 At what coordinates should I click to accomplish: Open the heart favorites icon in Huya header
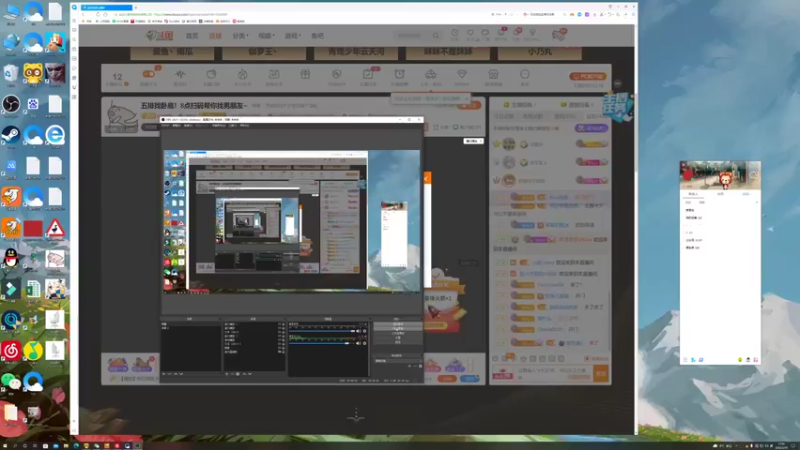pyautogui.click(x=470, y=33)
